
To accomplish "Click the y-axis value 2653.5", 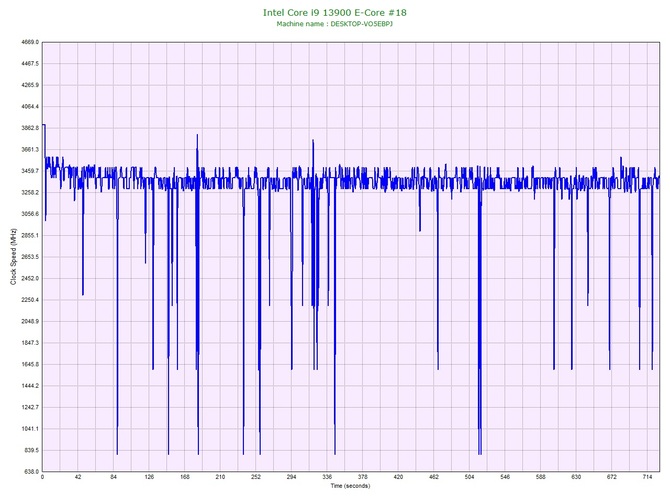I will (x=30, y=257).
